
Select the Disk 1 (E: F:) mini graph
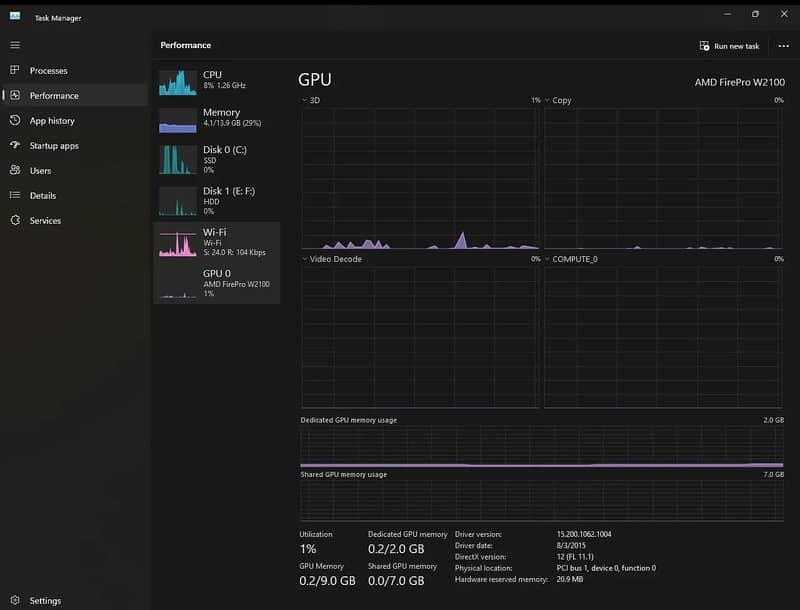(178, 201)
